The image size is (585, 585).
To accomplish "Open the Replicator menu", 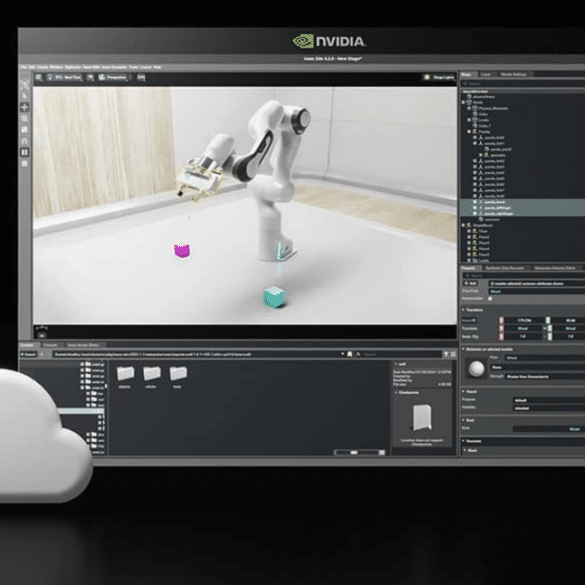I will pyautogui.click(x=73, y=67).
